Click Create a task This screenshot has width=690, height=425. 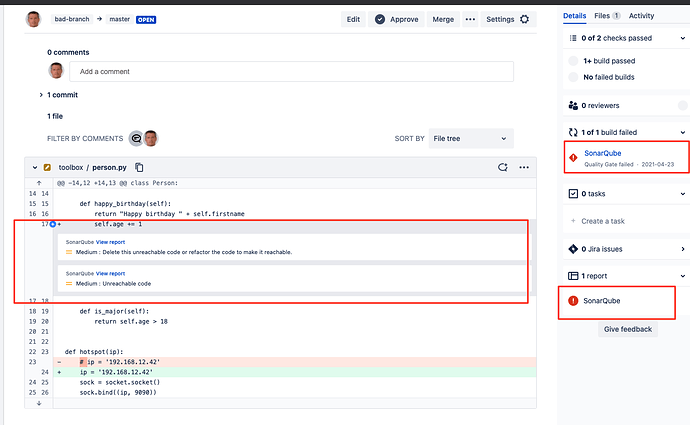tap(602, 221)
